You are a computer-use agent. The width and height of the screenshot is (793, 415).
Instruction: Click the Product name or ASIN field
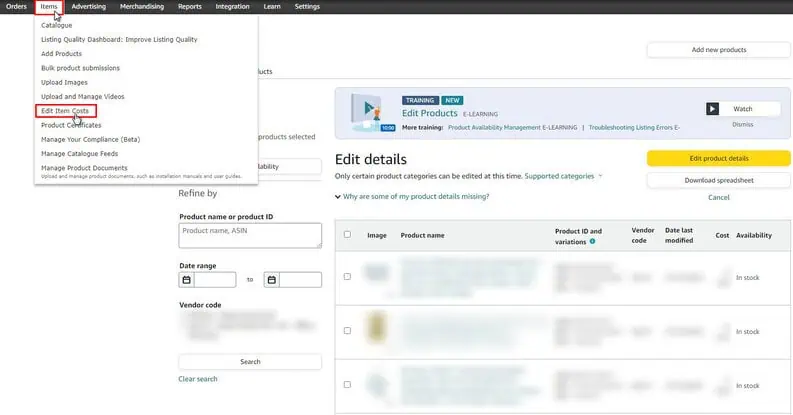[250, 236]
